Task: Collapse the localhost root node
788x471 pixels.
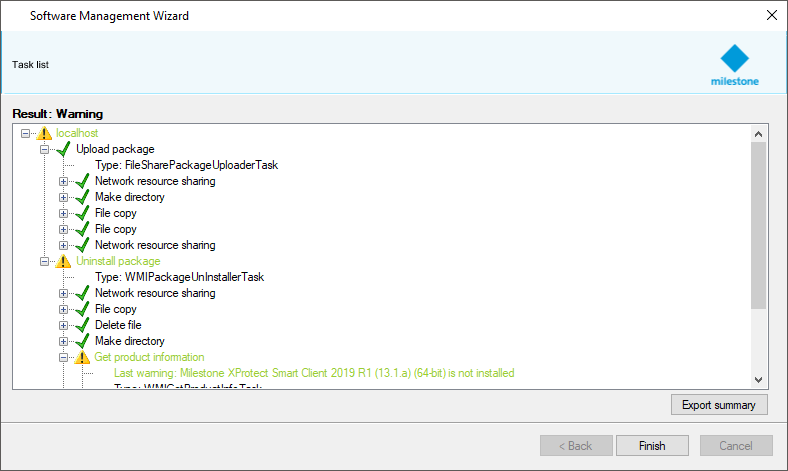Action: (26, 133)
